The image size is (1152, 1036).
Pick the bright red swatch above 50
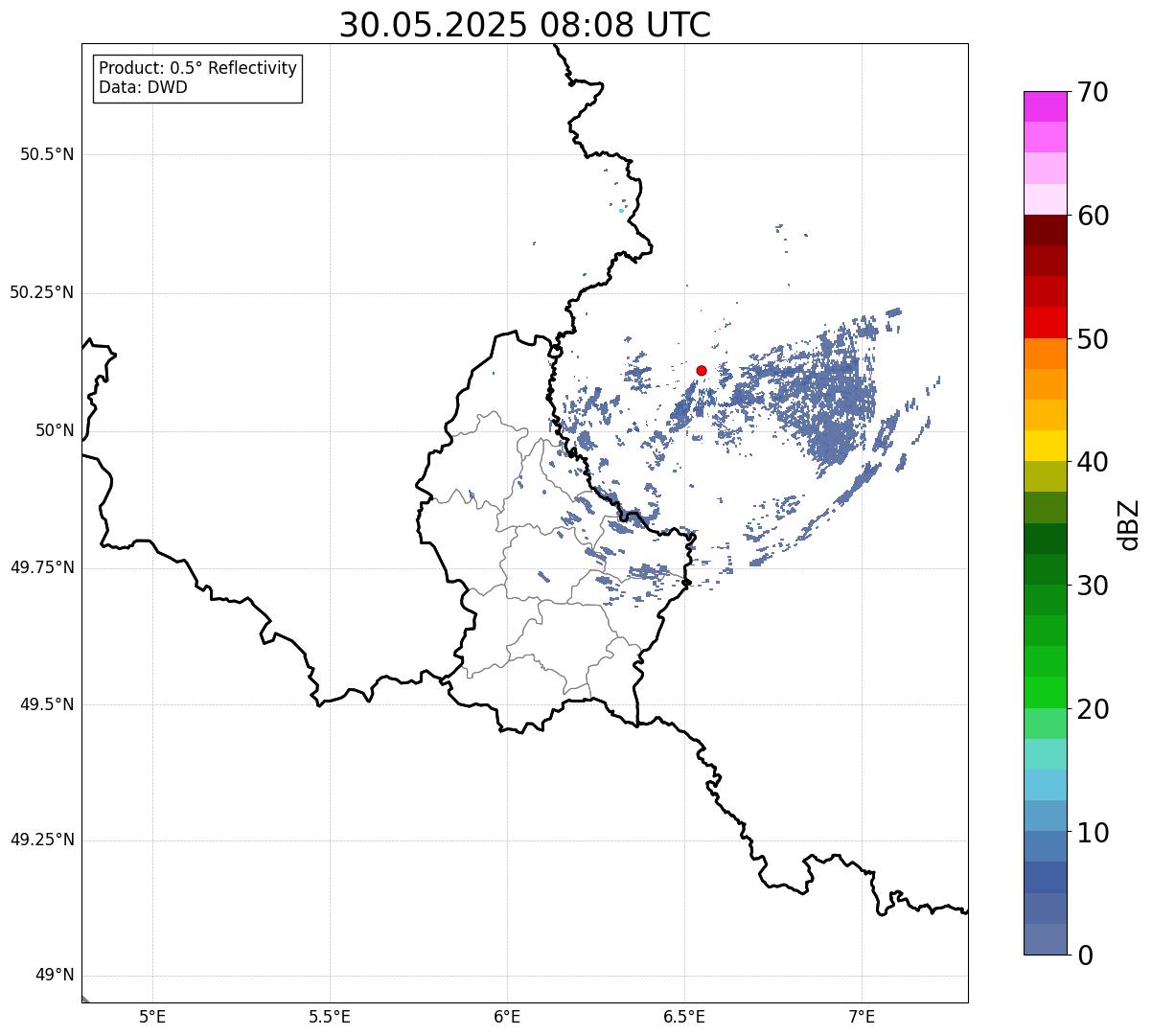point(1045,323)
